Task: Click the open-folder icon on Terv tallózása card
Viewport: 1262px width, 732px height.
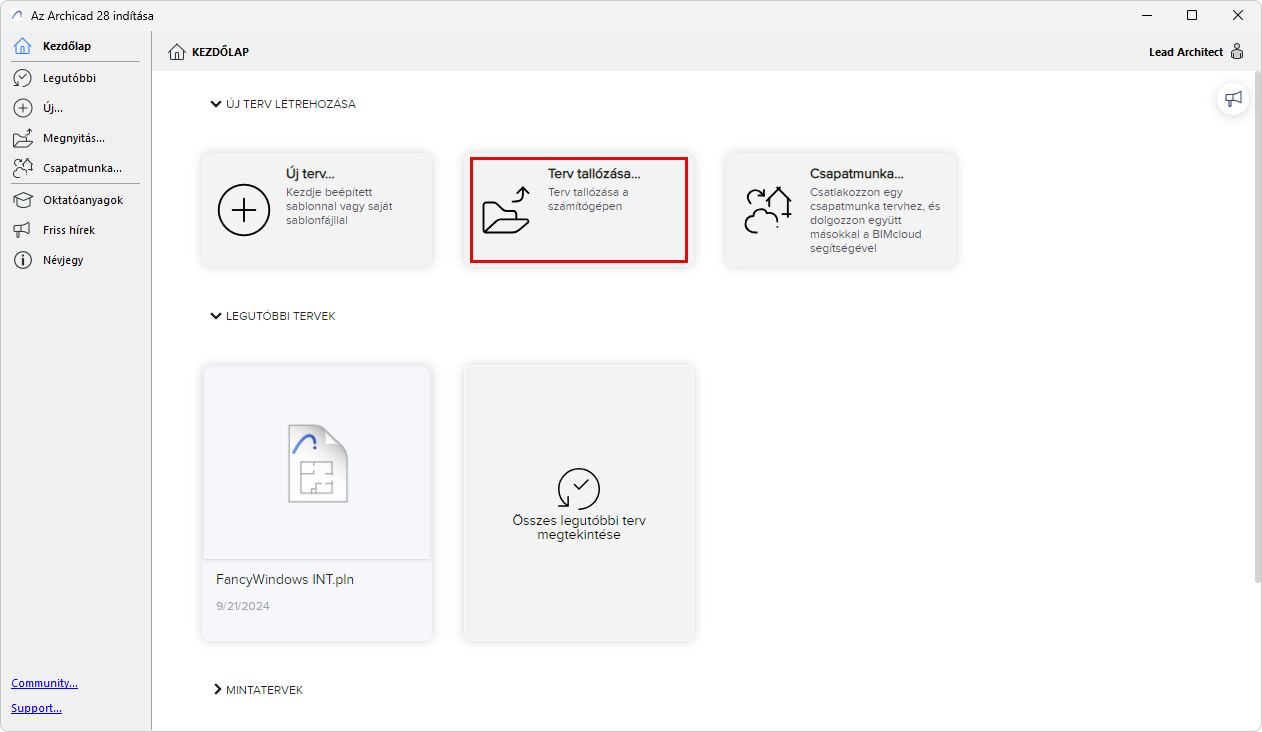Action: pos(506,210)
